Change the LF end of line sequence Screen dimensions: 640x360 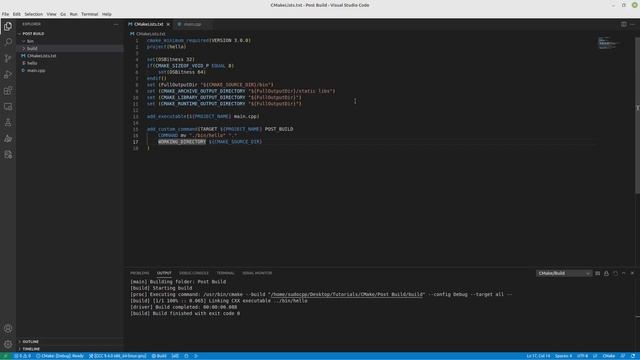595,356
